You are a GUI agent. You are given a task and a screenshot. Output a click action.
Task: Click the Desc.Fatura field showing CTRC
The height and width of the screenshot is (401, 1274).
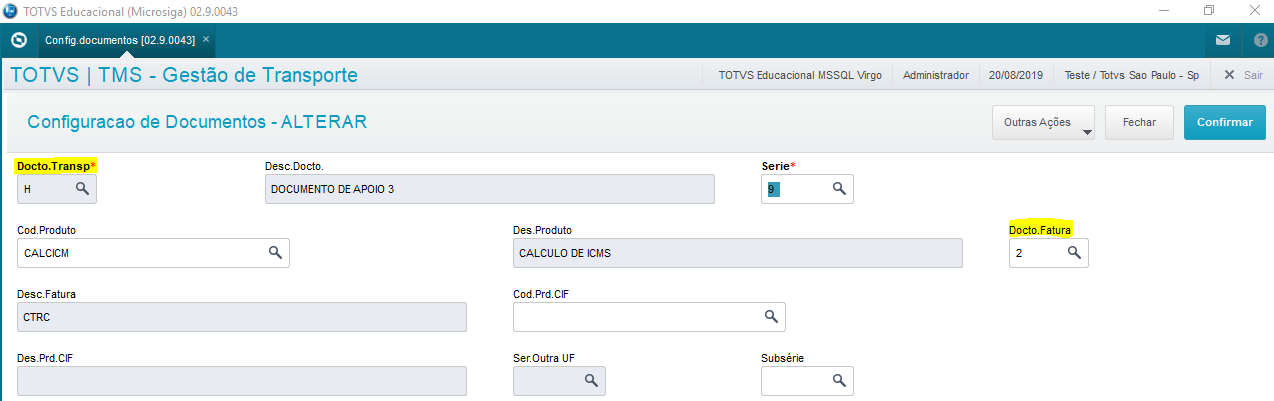tap(242, 317)
